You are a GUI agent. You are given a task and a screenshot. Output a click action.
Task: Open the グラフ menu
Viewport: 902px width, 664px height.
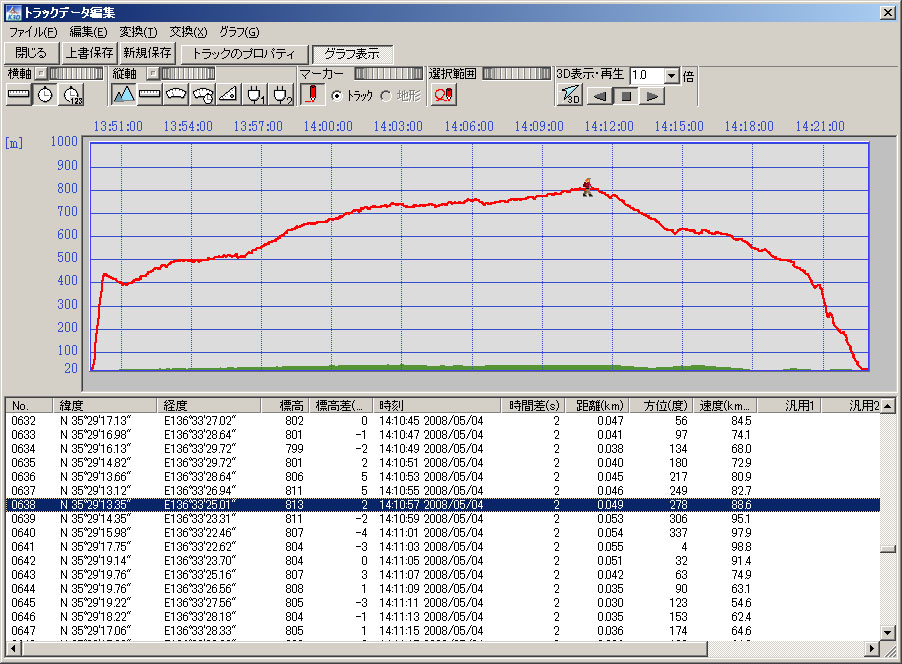238,32
